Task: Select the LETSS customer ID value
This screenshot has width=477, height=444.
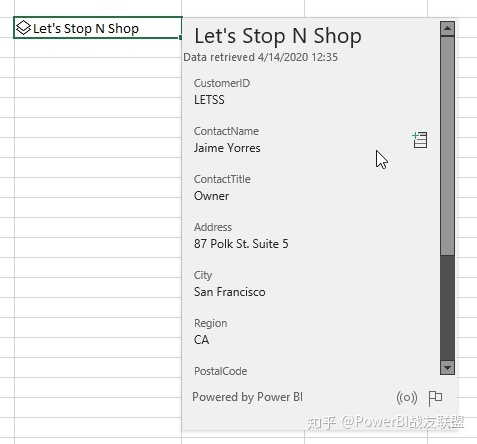Action: [x=209, y=100]
